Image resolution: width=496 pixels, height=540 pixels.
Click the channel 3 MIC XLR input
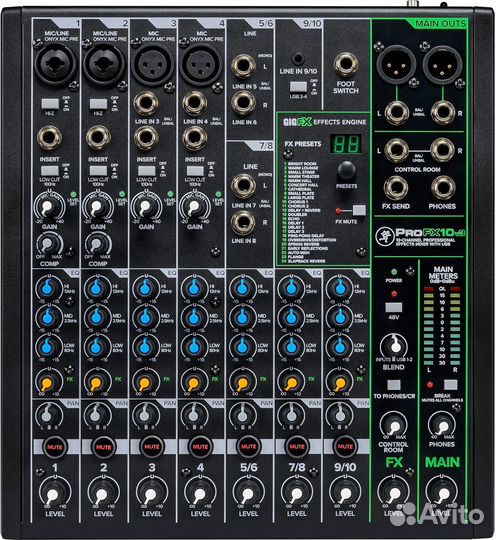click(153, 64)
